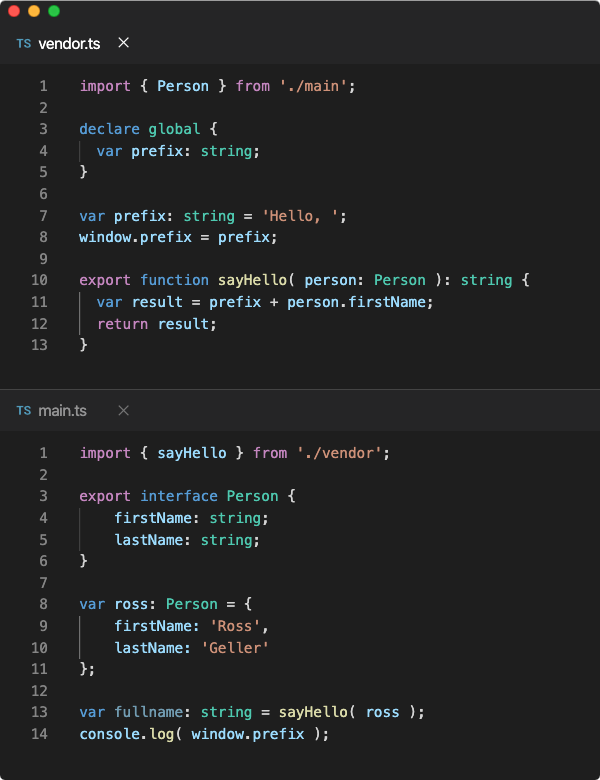600x780 pixels.
Task: Click the red window close button
Action: (13, 11)
